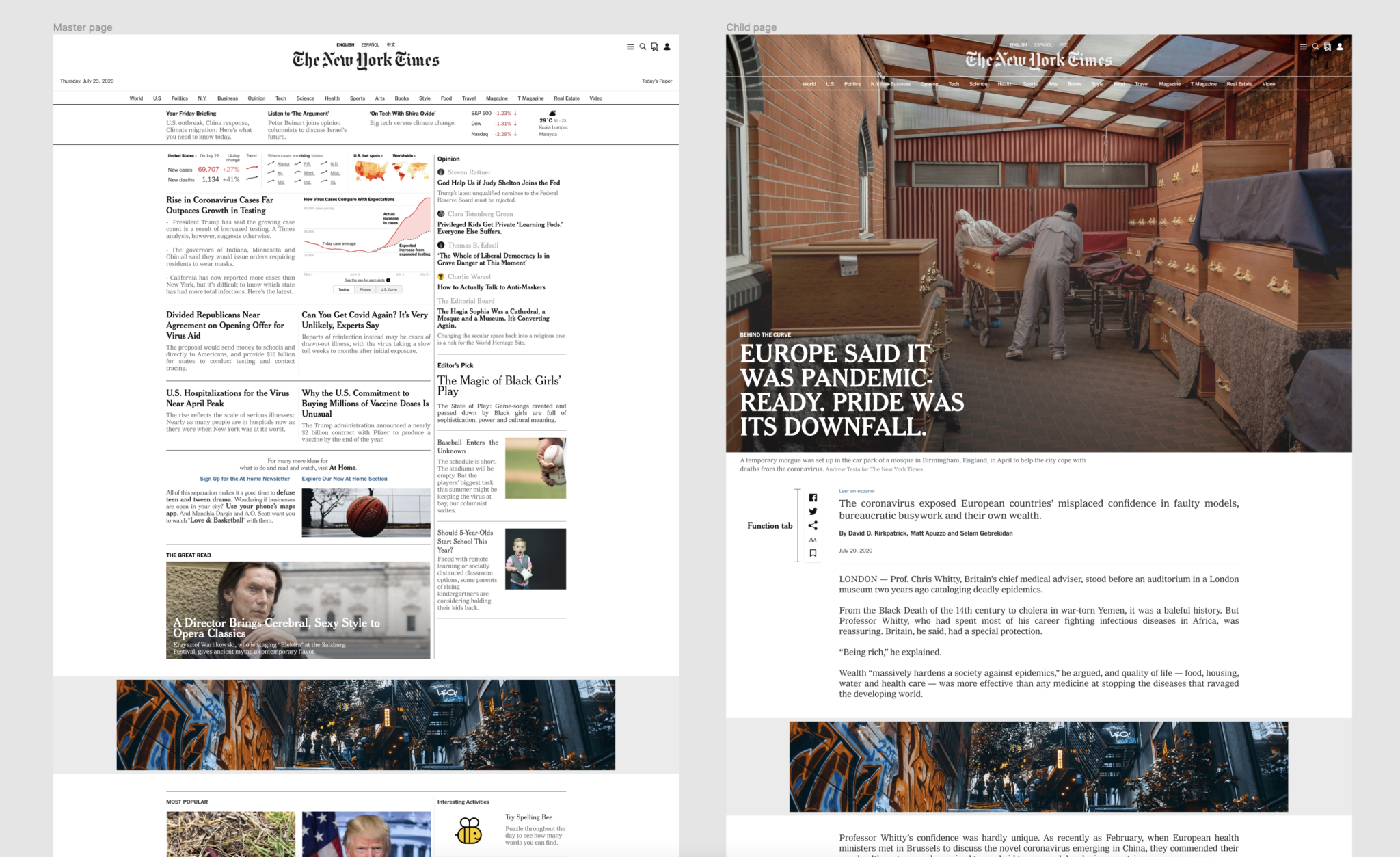The image size is (1400, 857).
Task: Click S&P 500 -1.23% market entry
Action: (x=494, y=113)
